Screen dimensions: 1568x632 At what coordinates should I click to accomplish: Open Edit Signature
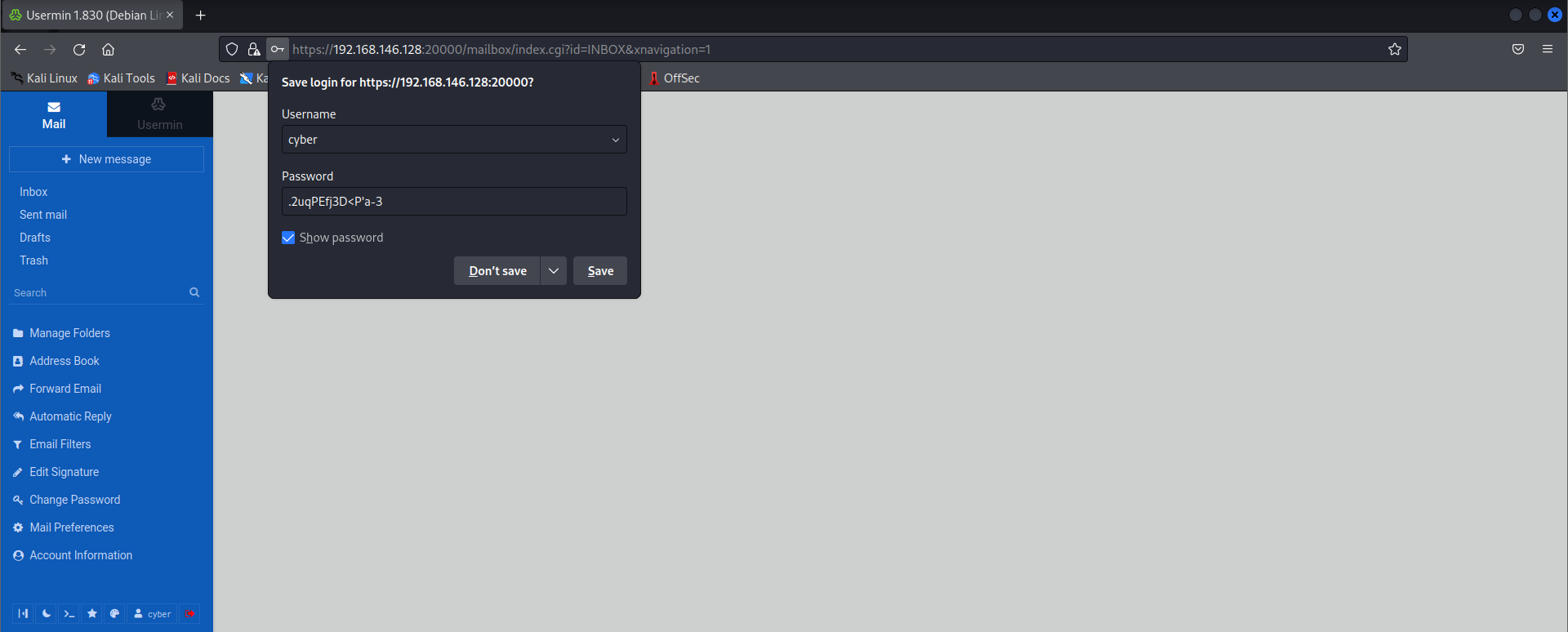point(56,472)
